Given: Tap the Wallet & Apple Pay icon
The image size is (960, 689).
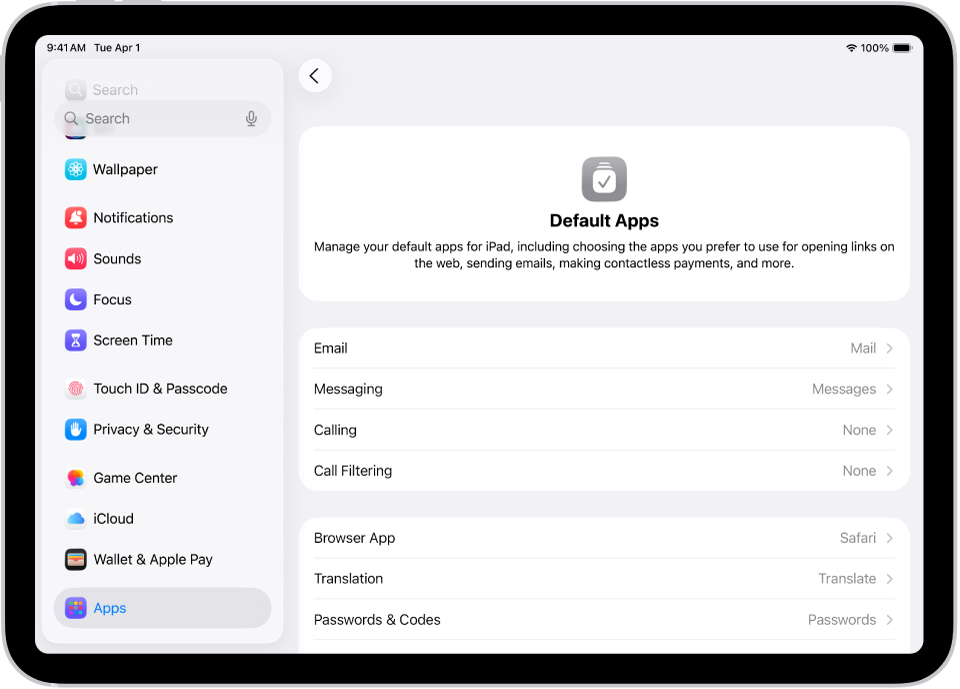Looking at the screenshot, I should tap(76, 560).
